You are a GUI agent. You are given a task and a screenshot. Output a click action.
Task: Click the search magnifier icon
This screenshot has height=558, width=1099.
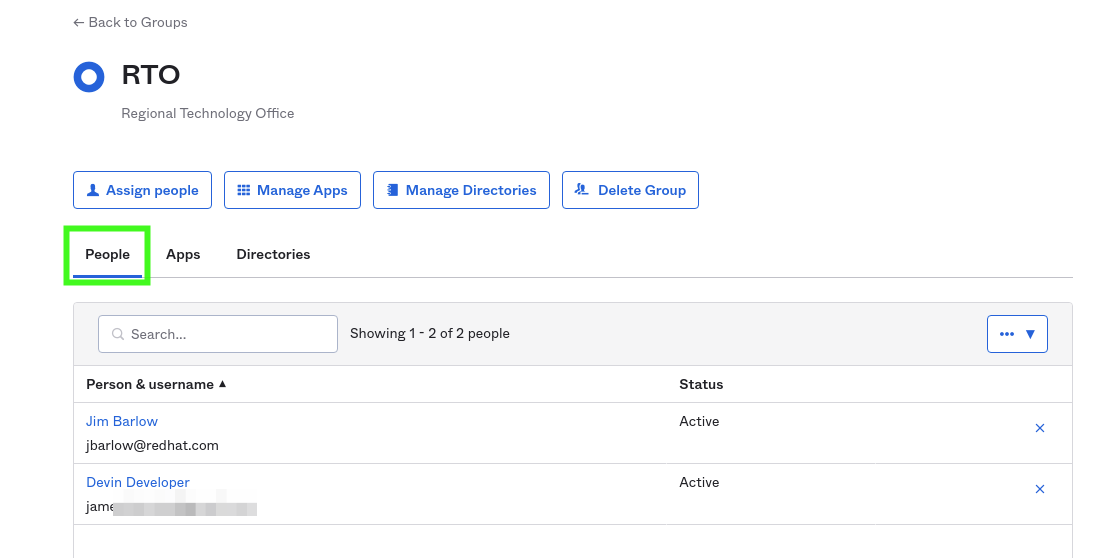(118, 334)
